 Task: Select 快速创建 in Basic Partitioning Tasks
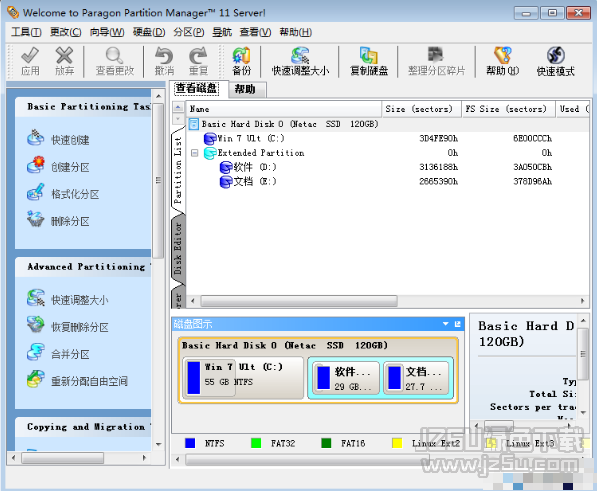click(x=58, y=139)
